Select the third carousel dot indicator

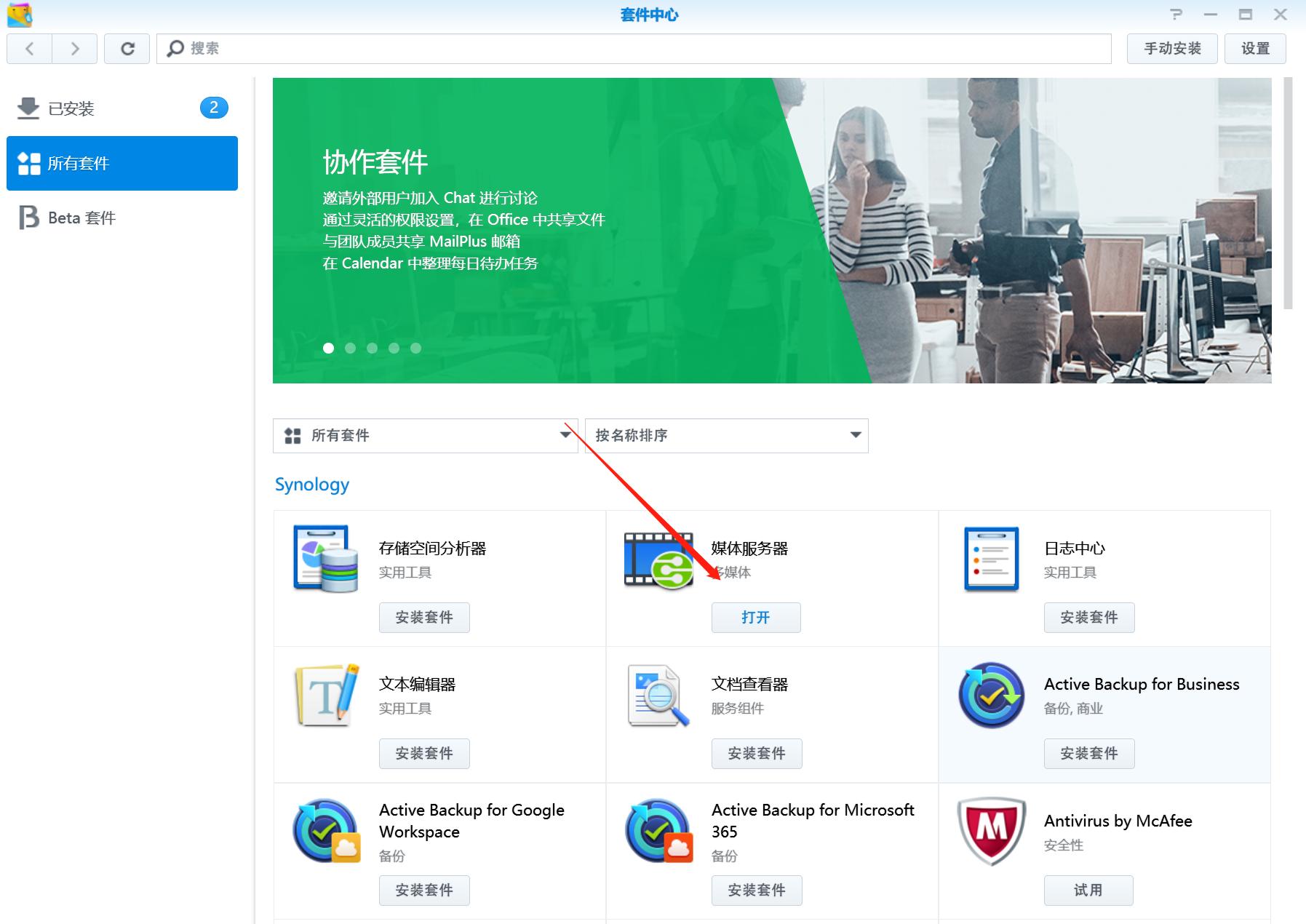[372, 348]
